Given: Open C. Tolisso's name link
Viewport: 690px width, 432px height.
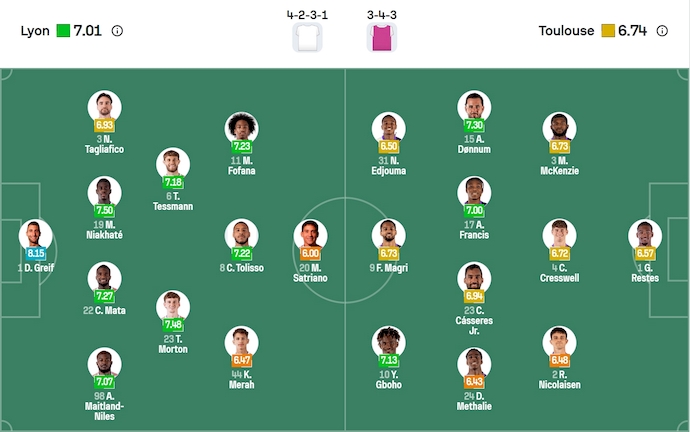Looking at the screenshot, I should pyautogui.click(x=241, y=267).
